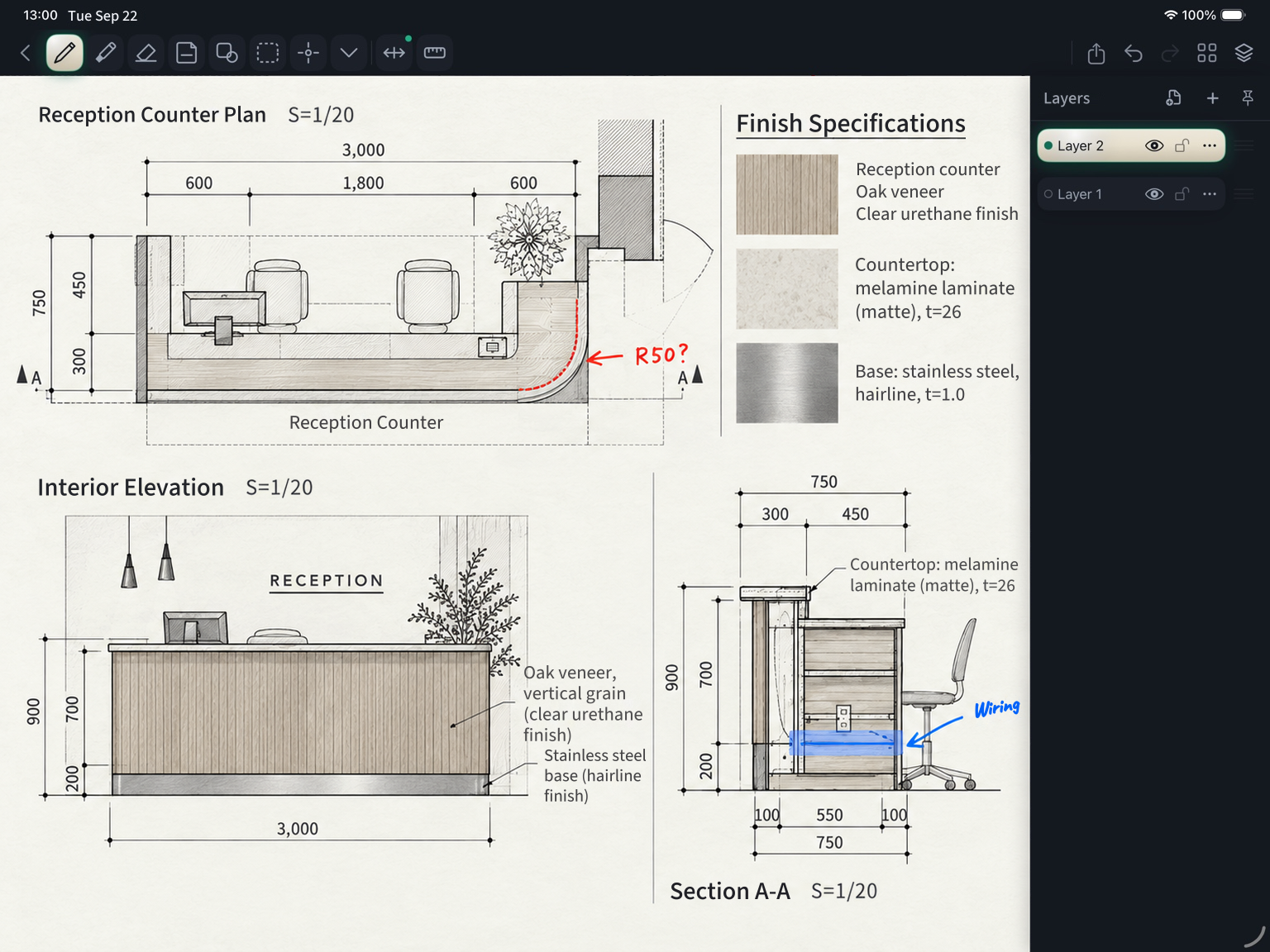This screenshot has width=1270, height=952.
Task: Lock Layer 1
Action: [1182, 194]
